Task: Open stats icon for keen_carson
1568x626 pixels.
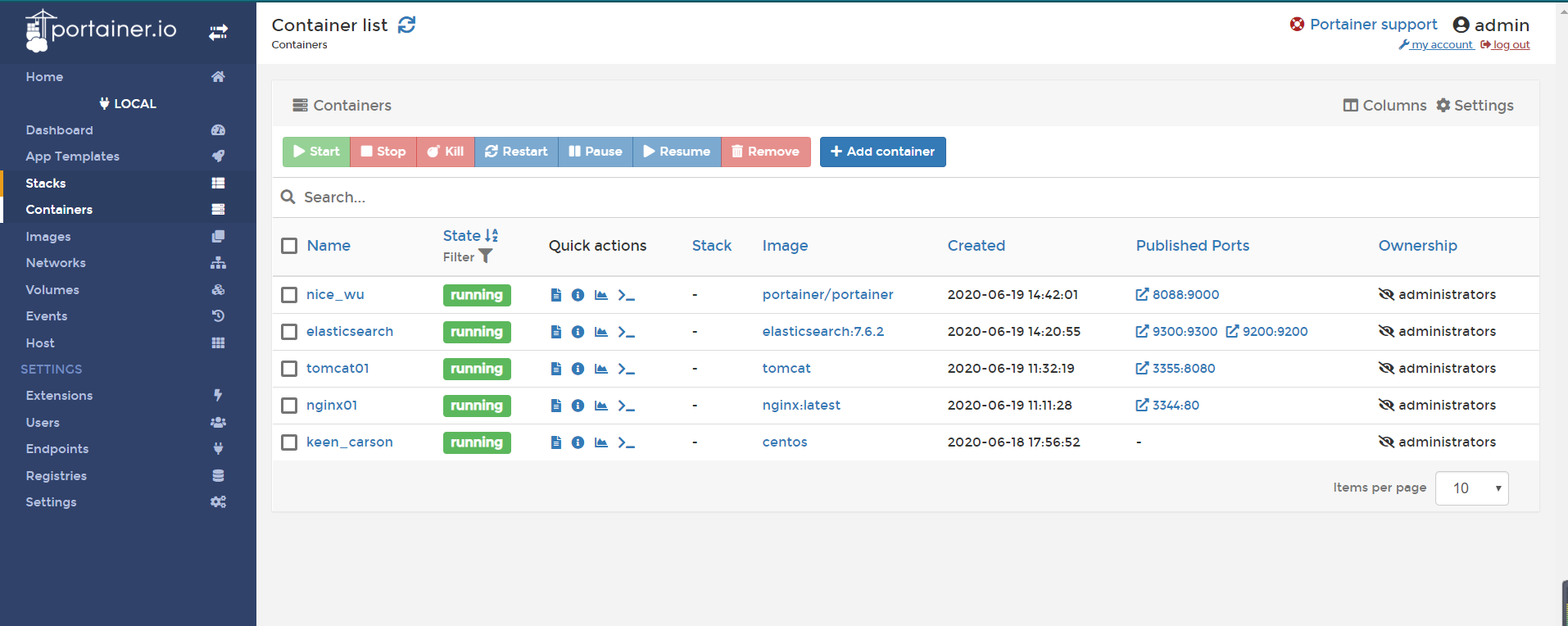Action: tap(601, 442)
